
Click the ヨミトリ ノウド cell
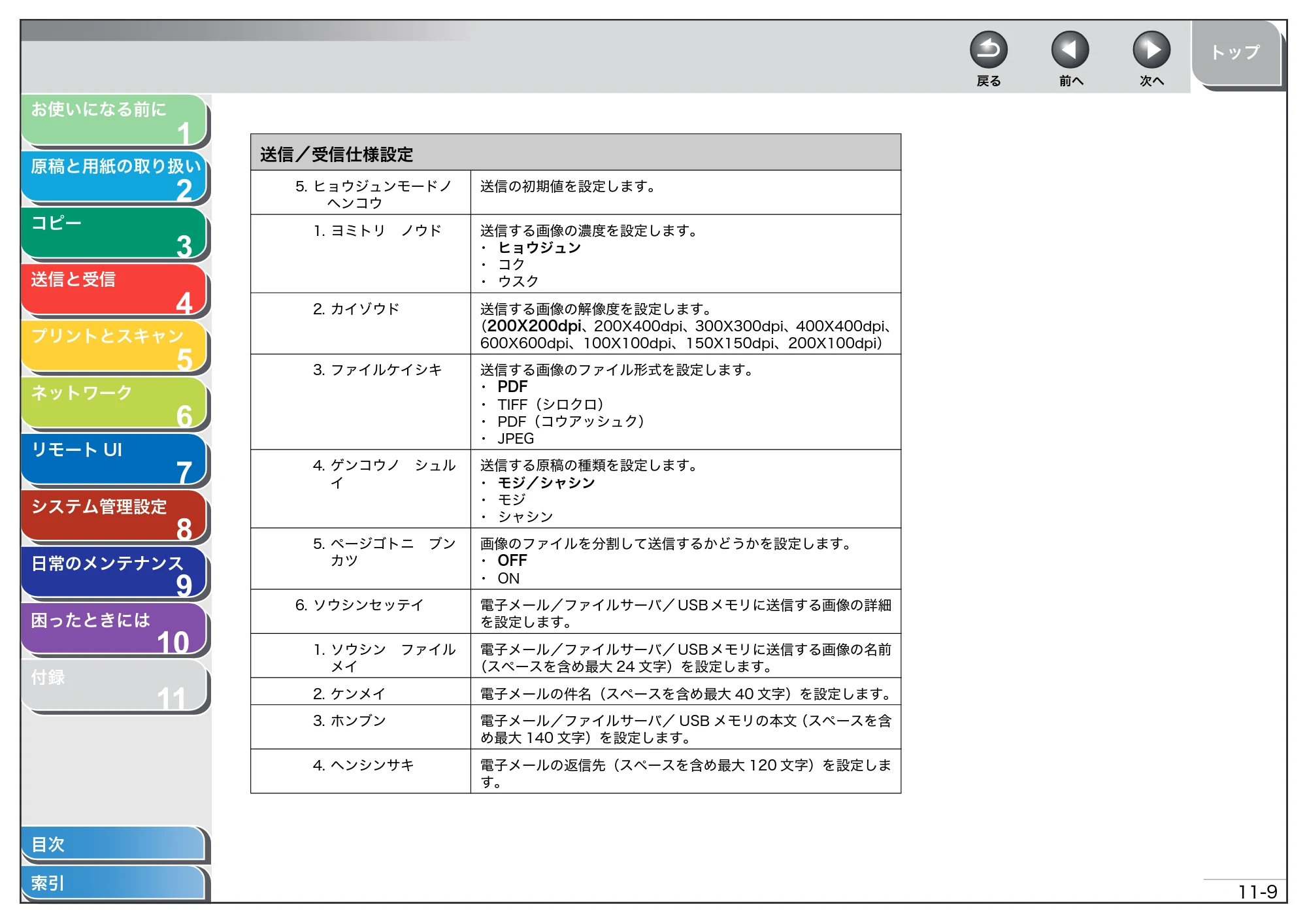tap(361, 254)
